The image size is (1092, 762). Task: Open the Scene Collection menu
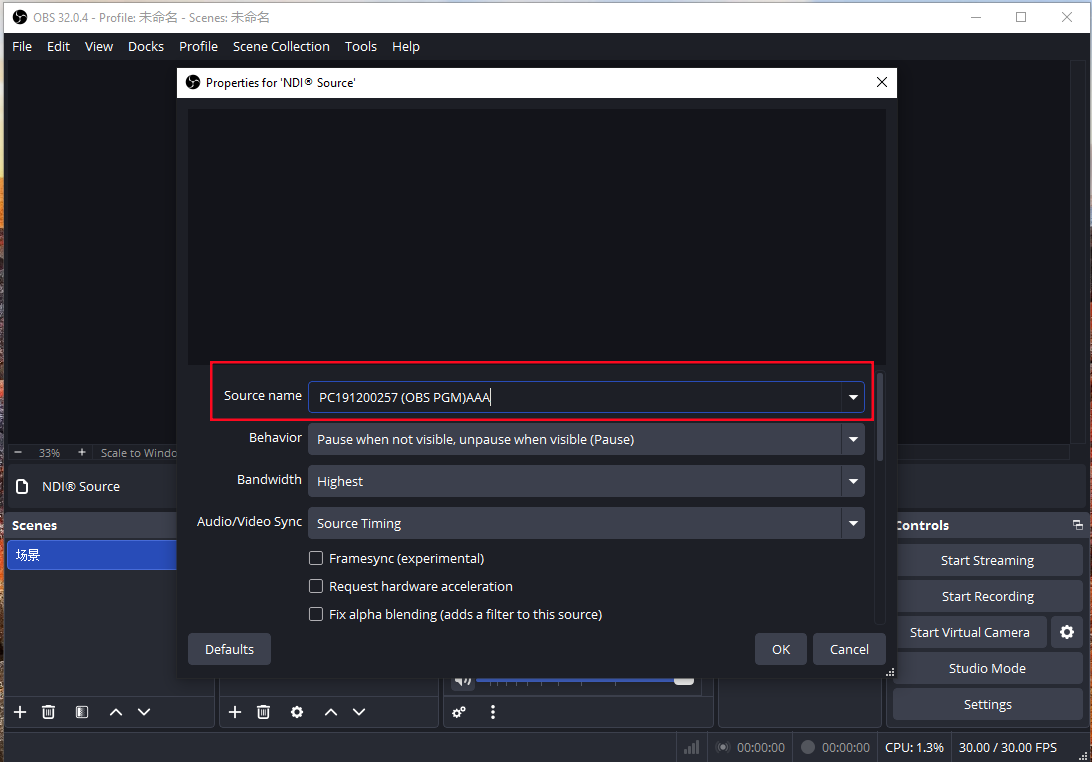point(281,46)
